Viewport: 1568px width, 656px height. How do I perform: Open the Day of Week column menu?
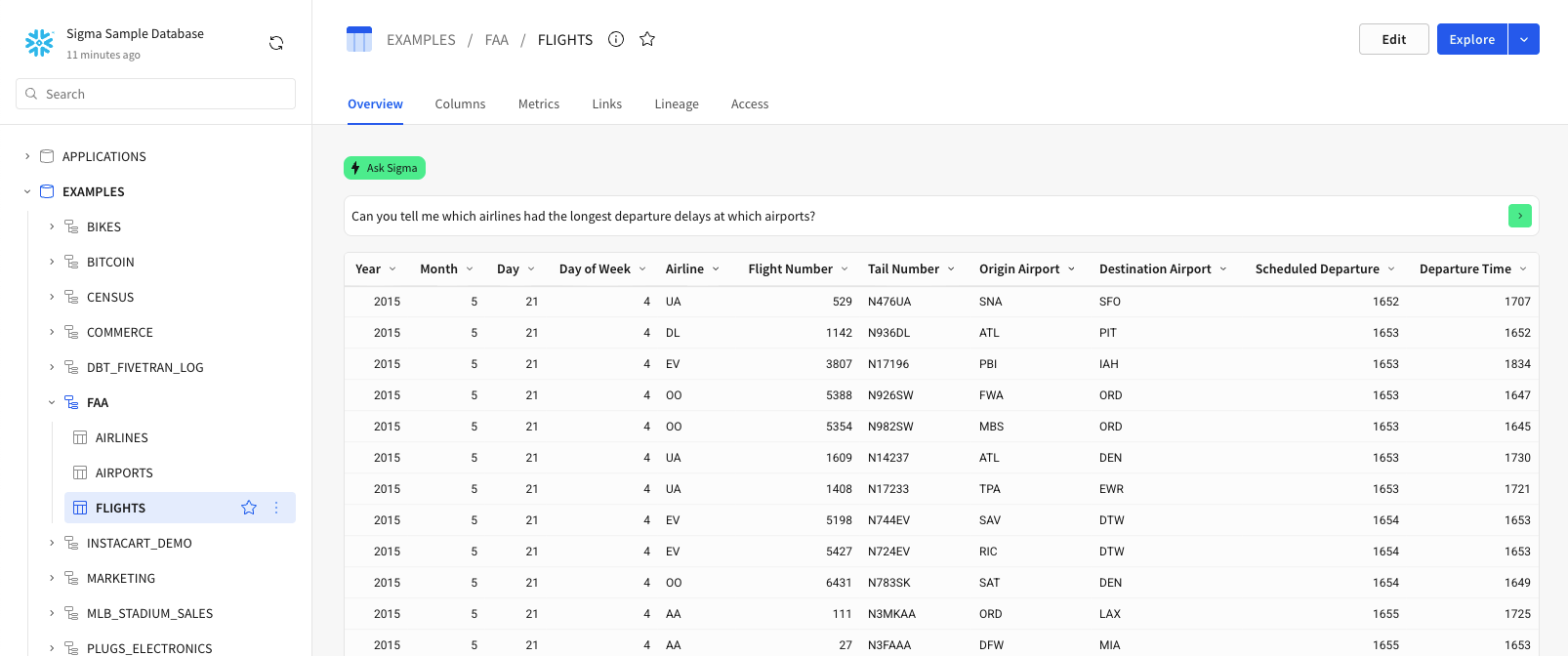point(642,269)
